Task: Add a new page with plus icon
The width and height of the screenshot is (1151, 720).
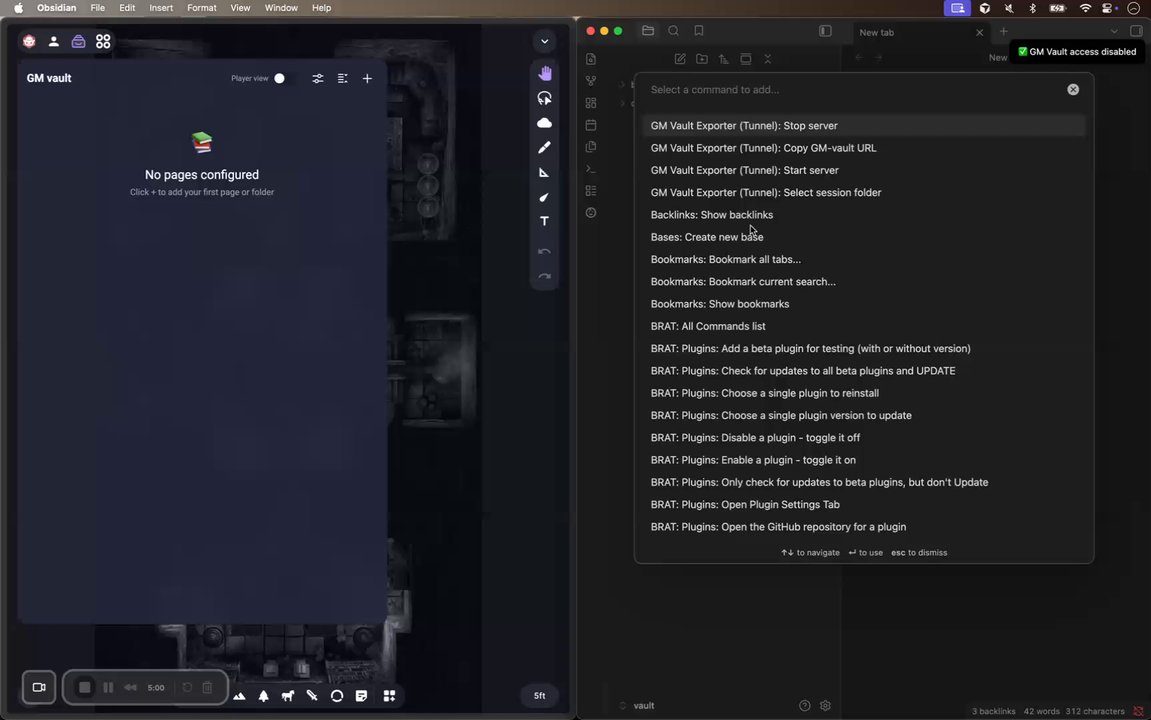Action: 367,79
